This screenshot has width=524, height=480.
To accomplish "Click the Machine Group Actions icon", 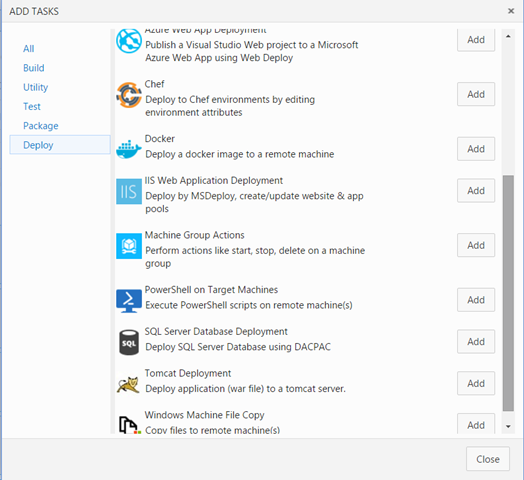I will [x=129, y=246].
